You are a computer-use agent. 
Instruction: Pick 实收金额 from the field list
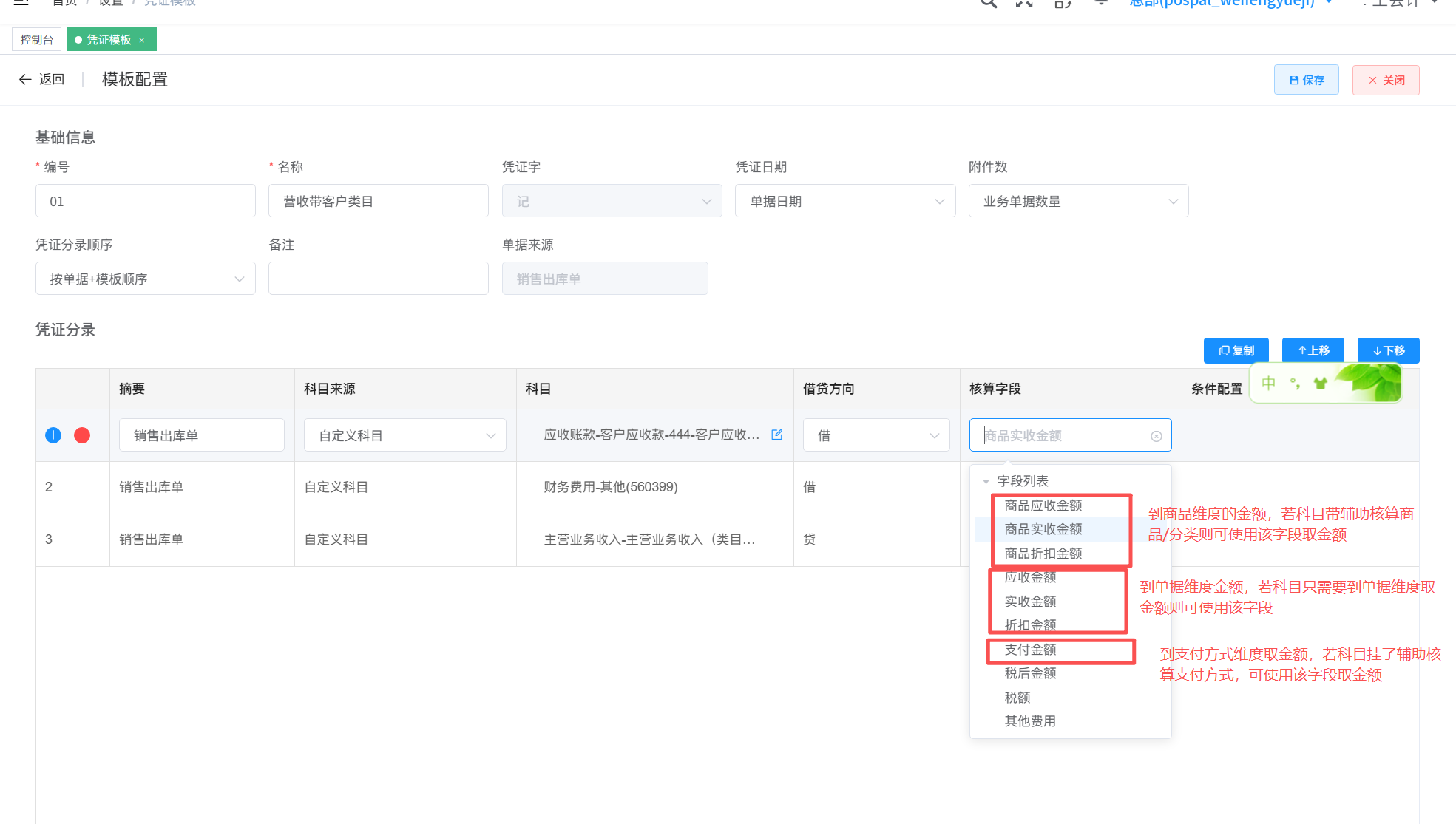(x=1030, y=602)
